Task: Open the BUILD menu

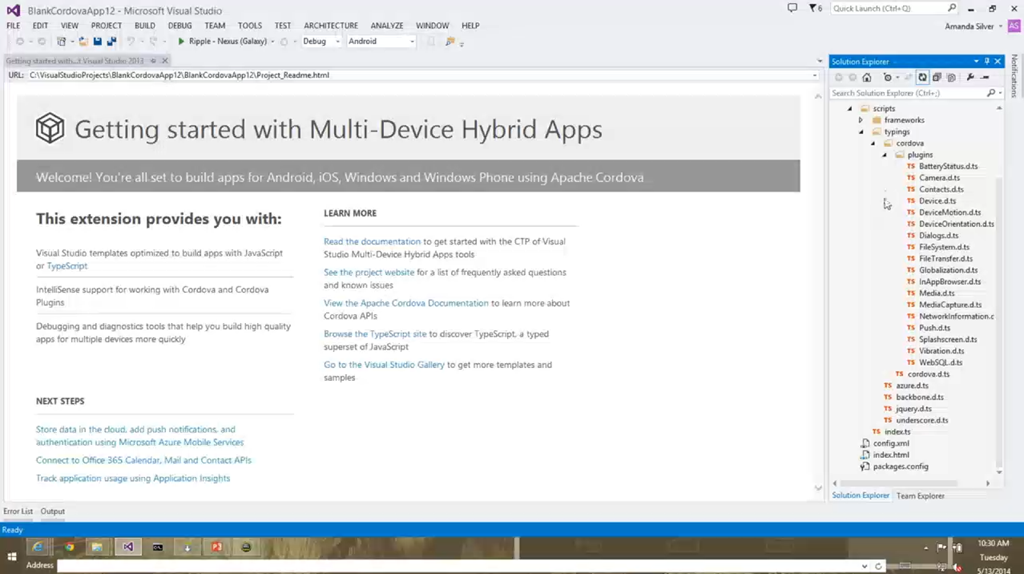Action: click(145, 25)
